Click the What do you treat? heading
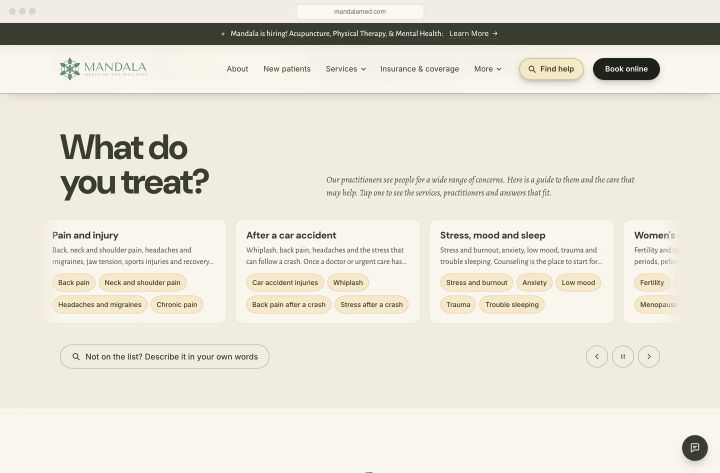The height and width of the screenshot is (473, 720). [134, 165]
